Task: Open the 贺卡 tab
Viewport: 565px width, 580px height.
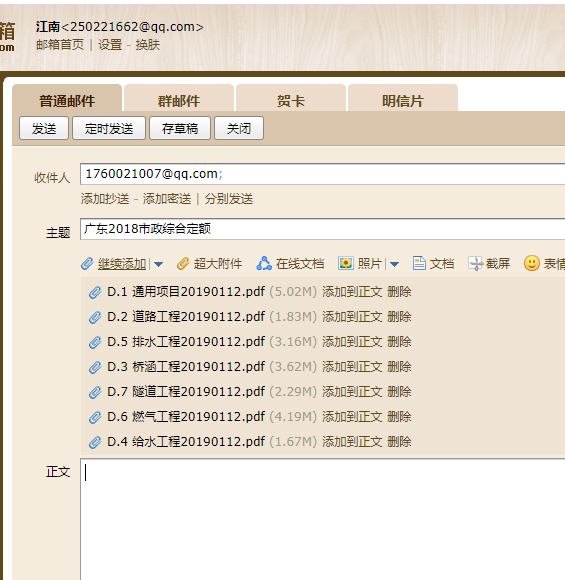Action: click(291, 98)
